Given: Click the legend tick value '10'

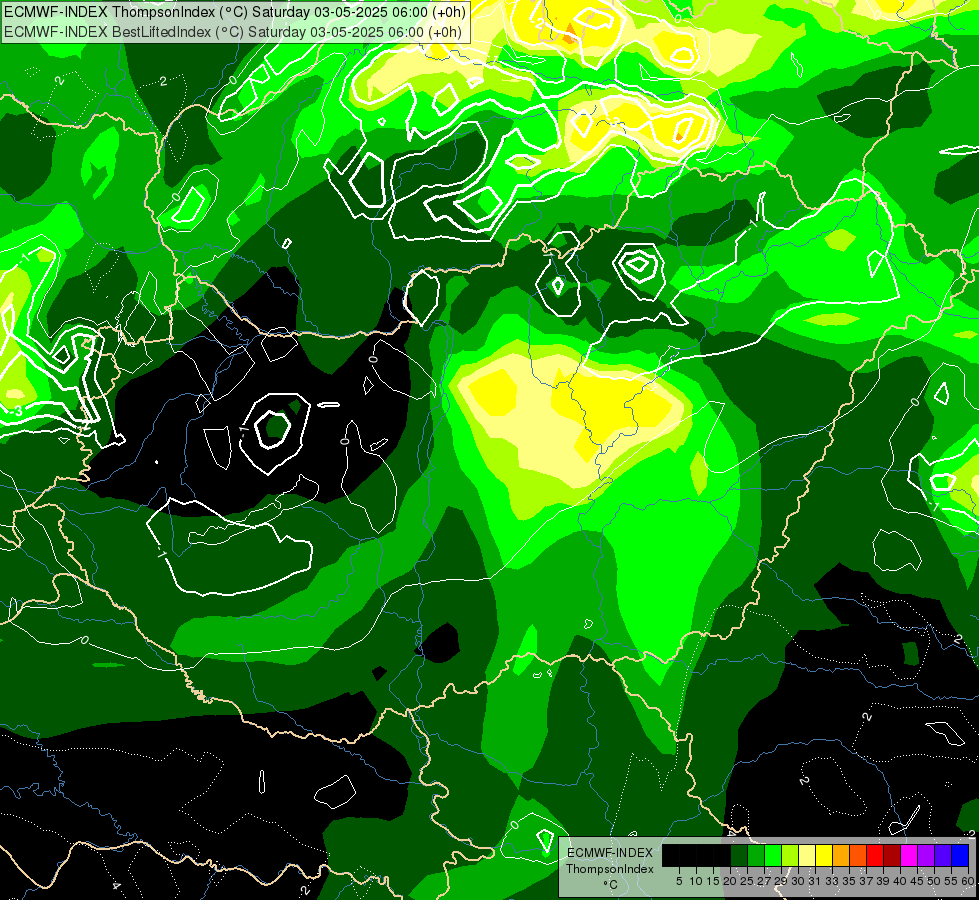Looking at the screenshot, I should point(696,881).
